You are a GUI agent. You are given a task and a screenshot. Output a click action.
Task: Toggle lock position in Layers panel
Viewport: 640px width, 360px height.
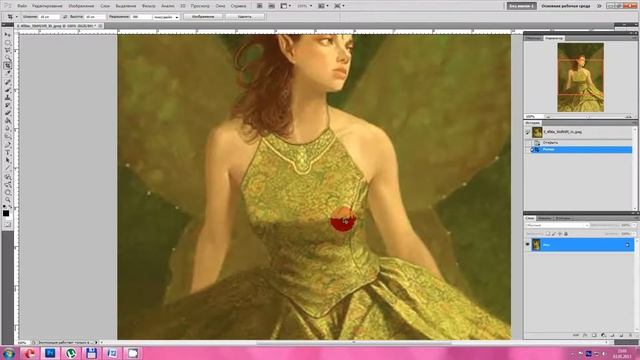click(x=560, y=234)
